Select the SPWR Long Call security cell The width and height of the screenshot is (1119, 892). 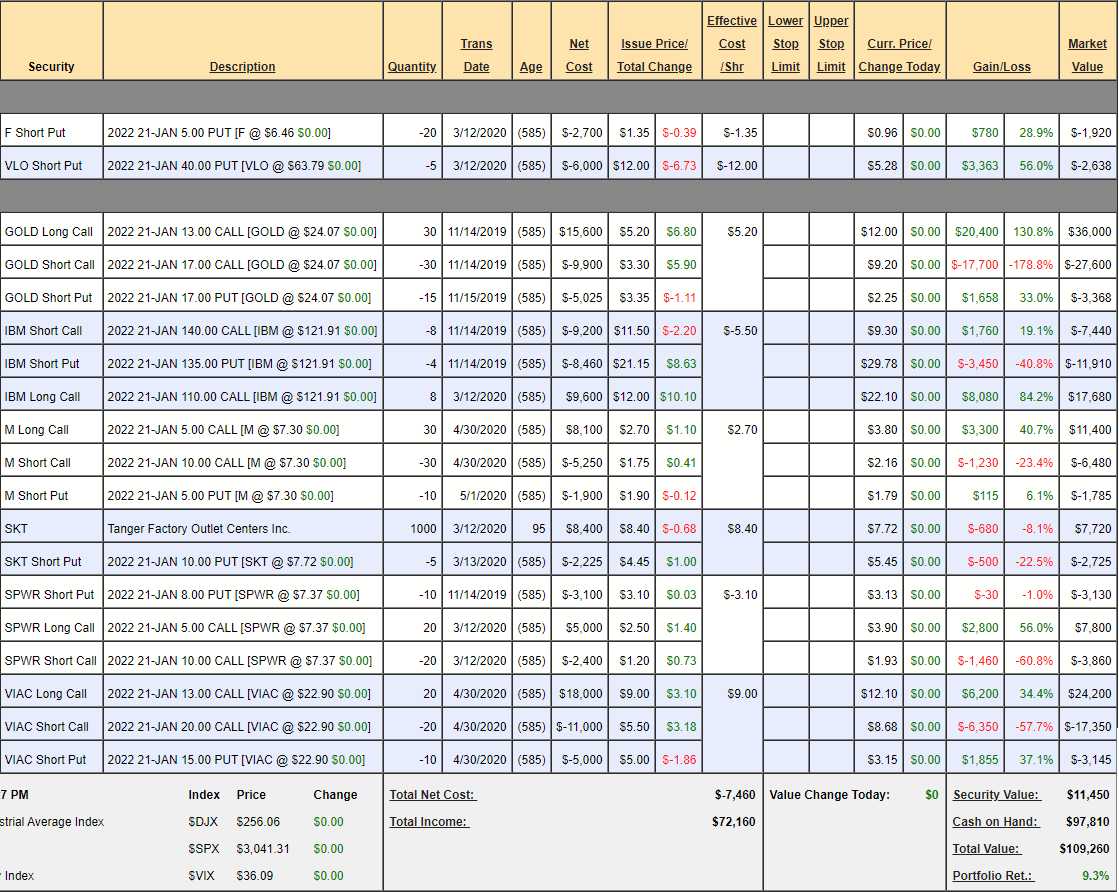[50, 628]
